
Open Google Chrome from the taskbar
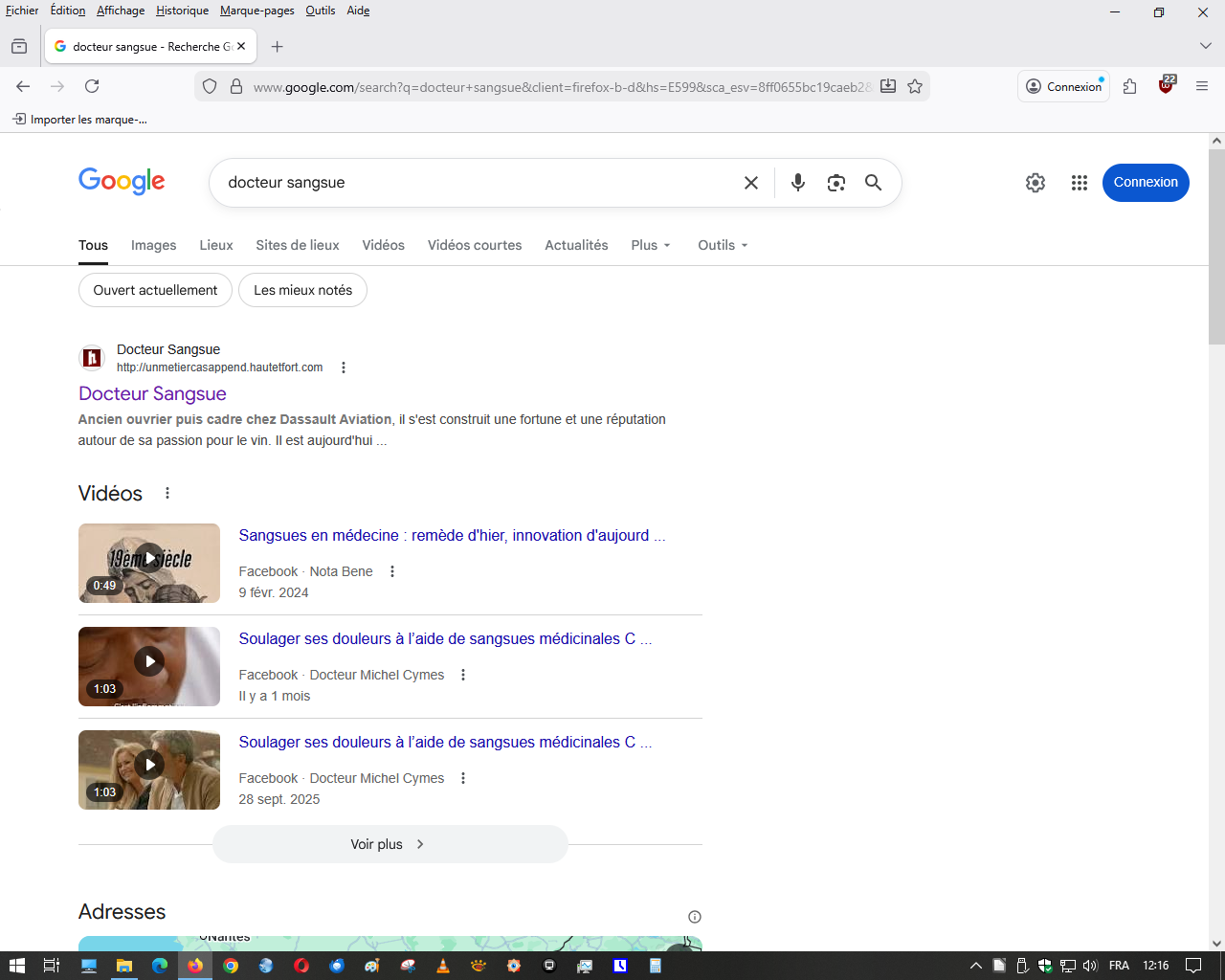click(231, 966)
